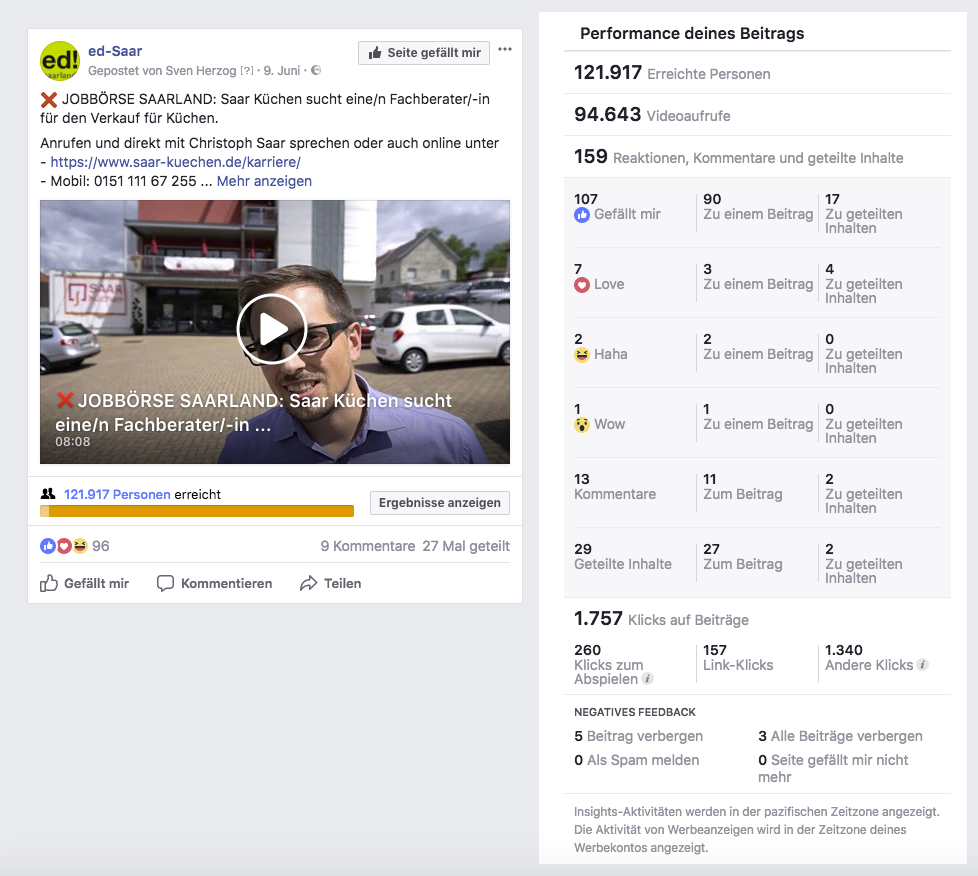978x876 pixels.
Task: Click 0 Seite gefällt mir nicht mehr entry
Action: (x=833, y=769)
